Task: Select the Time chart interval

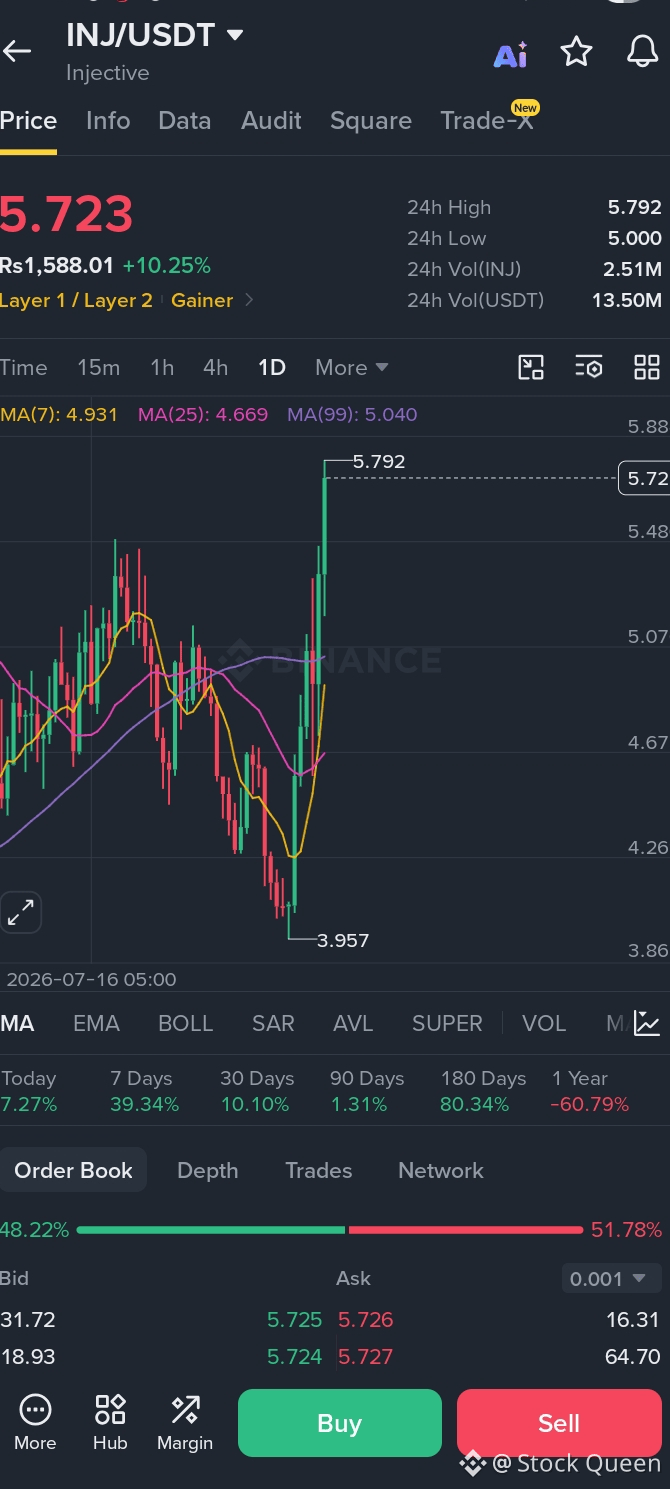Action: [x=23, y=367]
